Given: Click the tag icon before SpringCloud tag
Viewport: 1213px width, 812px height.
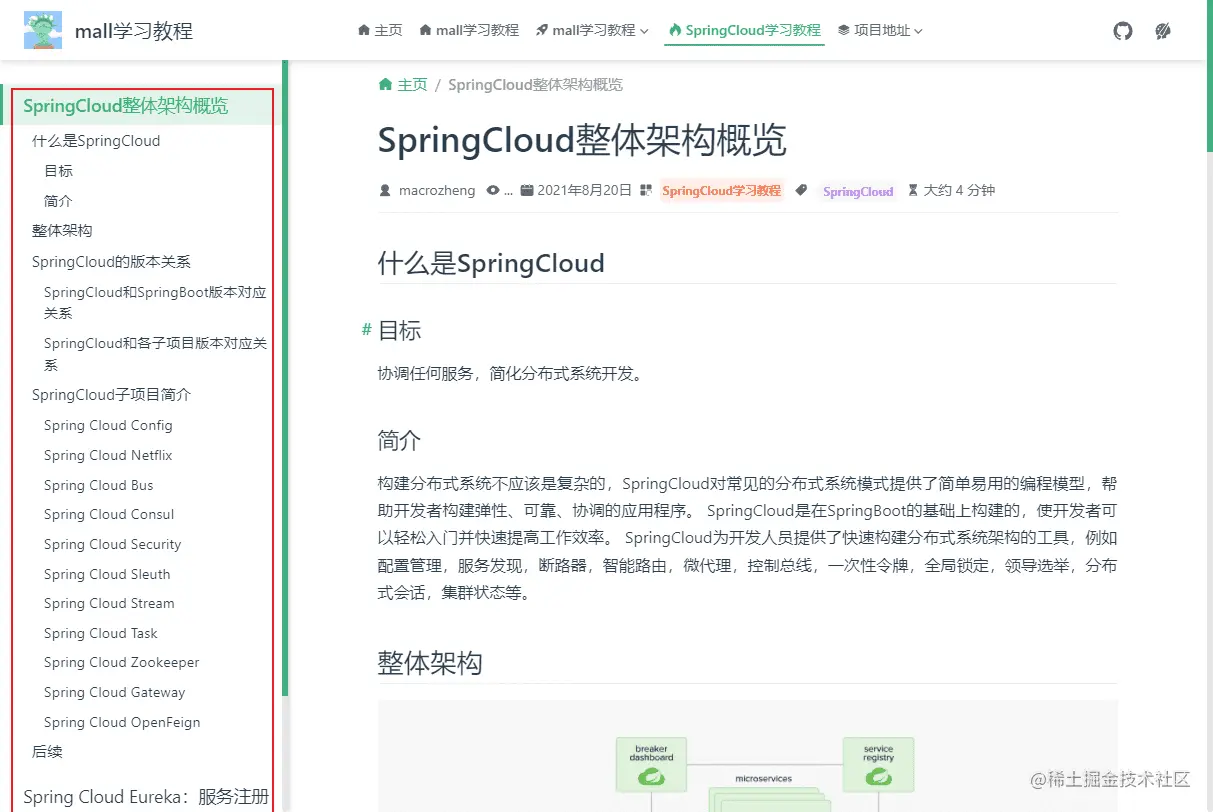Looking at the screenshot, I should tap(801, 190).
